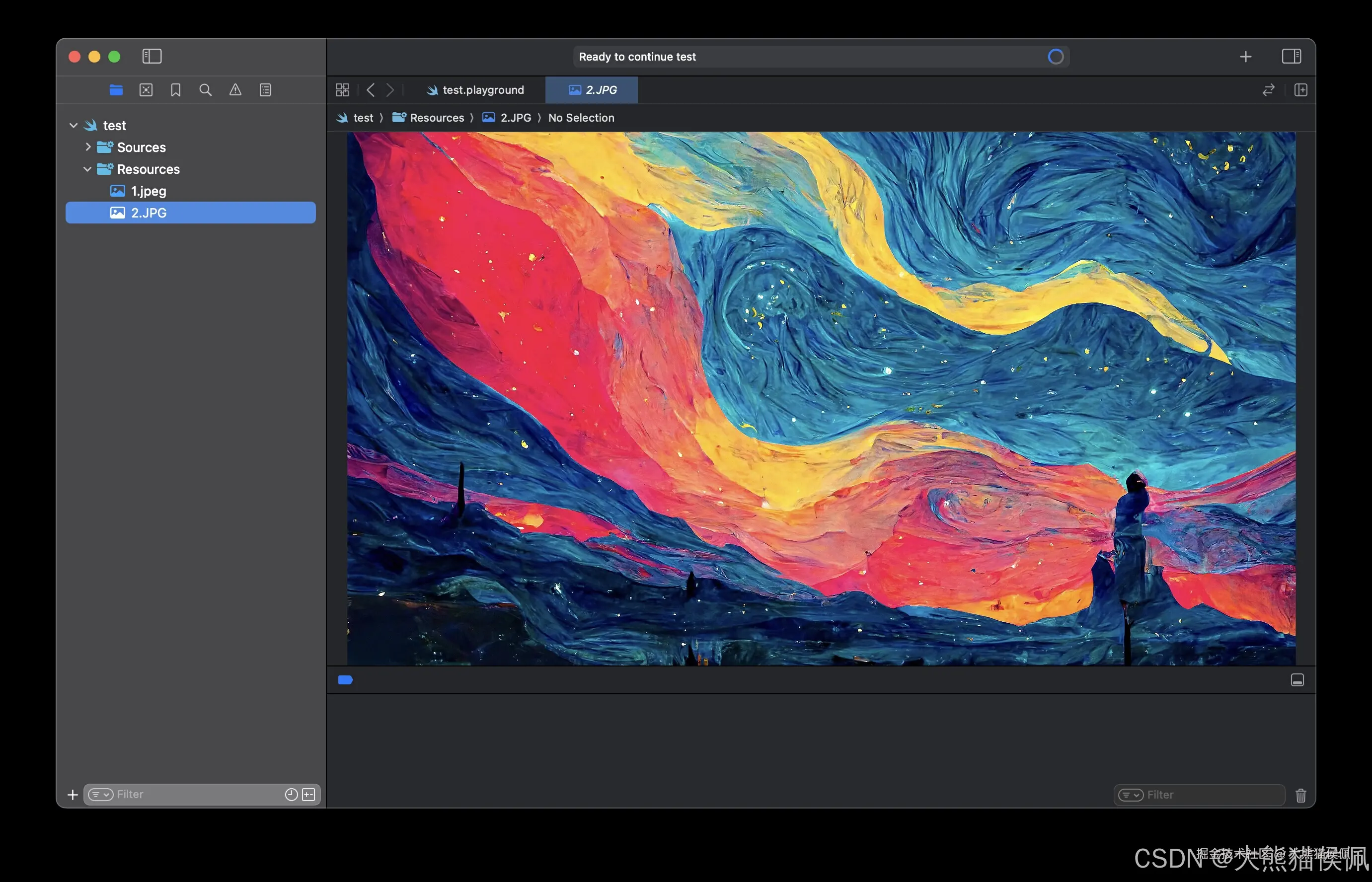
Task: Toggle the debug area hide button
Action: click(1297, 680)
